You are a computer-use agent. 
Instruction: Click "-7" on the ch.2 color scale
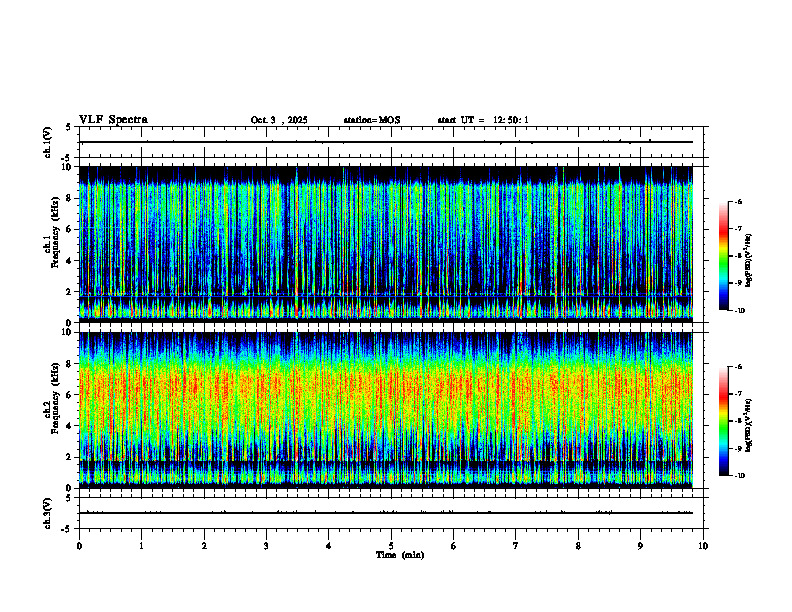[738, 394]
